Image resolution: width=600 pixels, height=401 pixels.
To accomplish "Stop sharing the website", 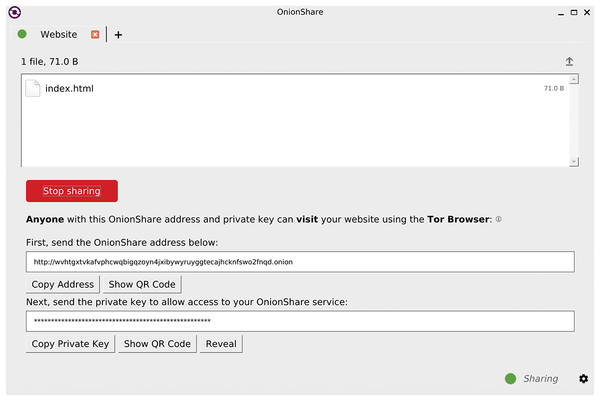I will pos(72,191).
